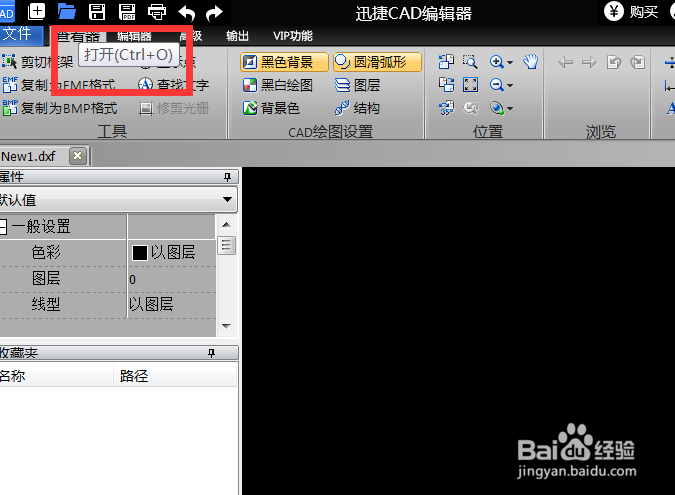Redo the last undone action
The image size is (675, 495).
tap(214, 12)
